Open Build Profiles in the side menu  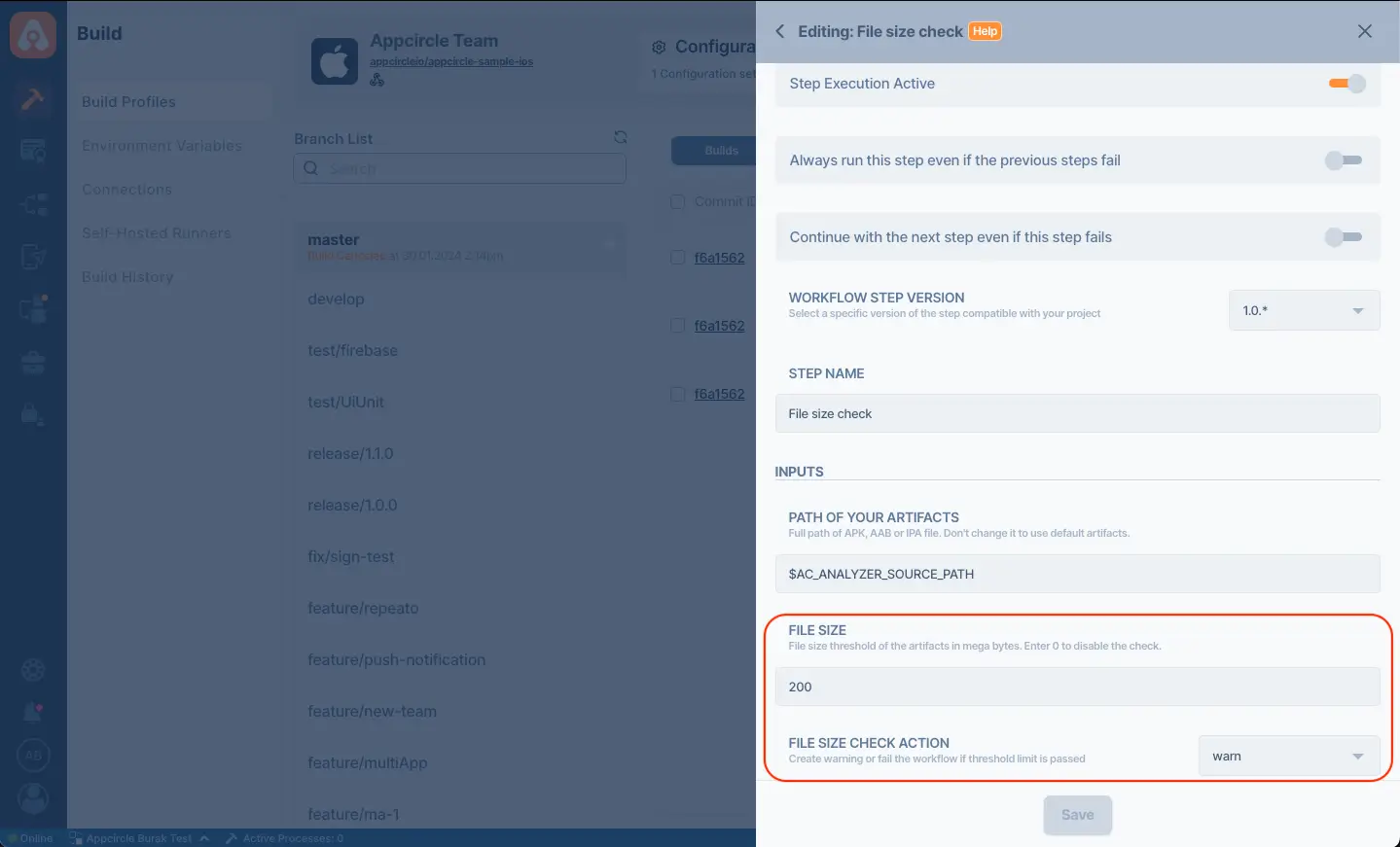(x=128, y=102)
